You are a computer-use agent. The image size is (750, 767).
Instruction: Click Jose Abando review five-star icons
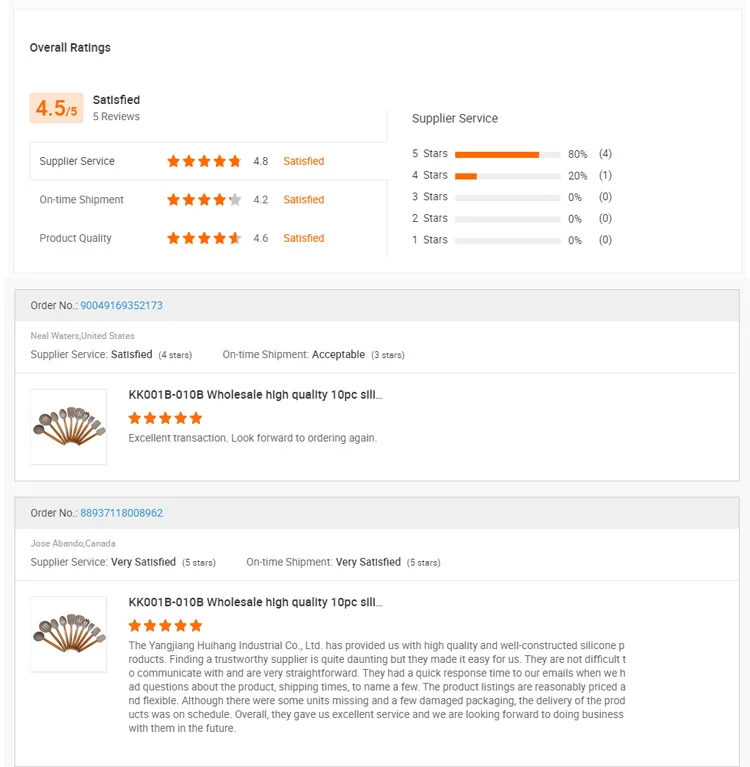[x=165, y=626]
